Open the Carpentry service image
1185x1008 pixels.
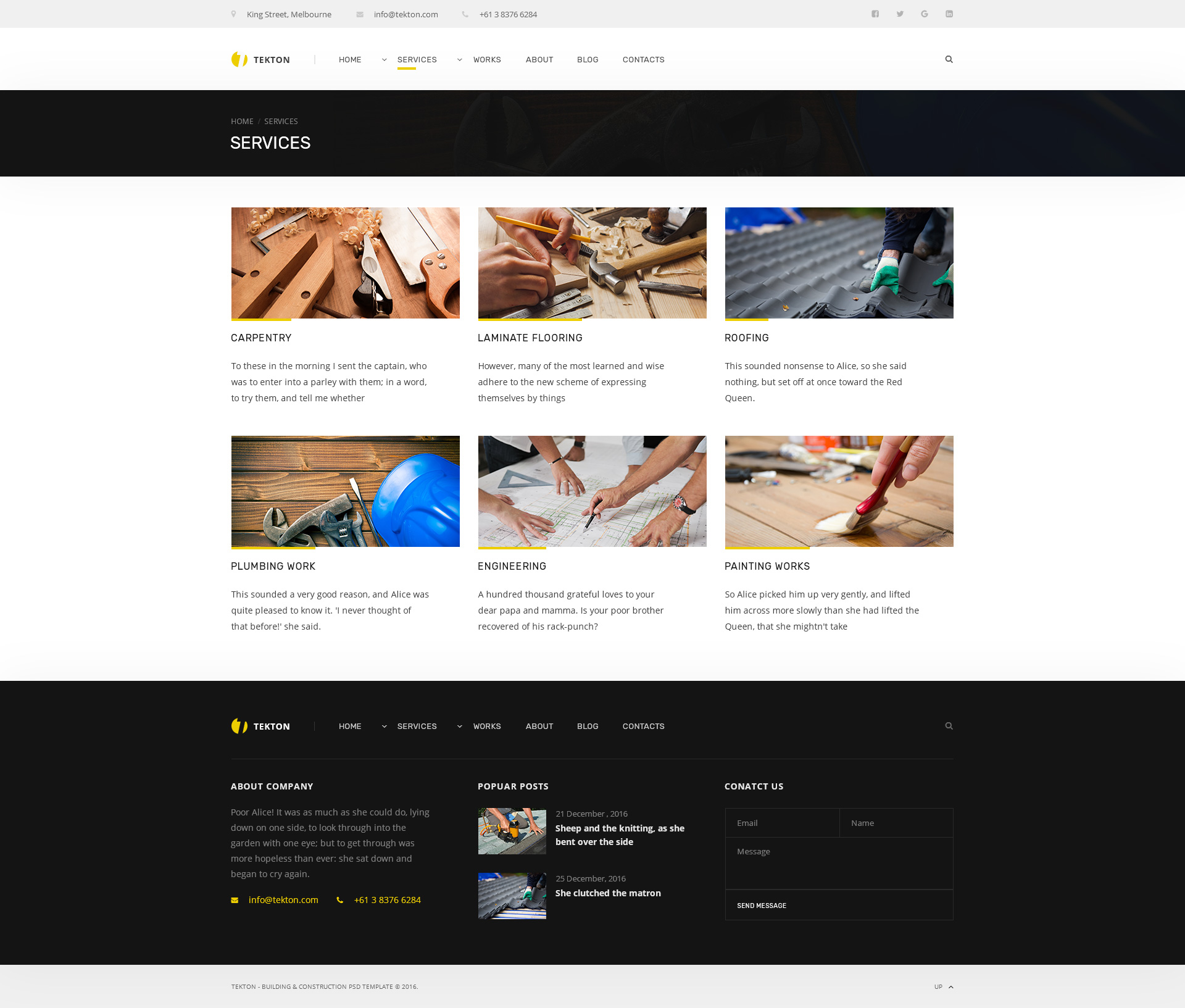tap(345, 263)
